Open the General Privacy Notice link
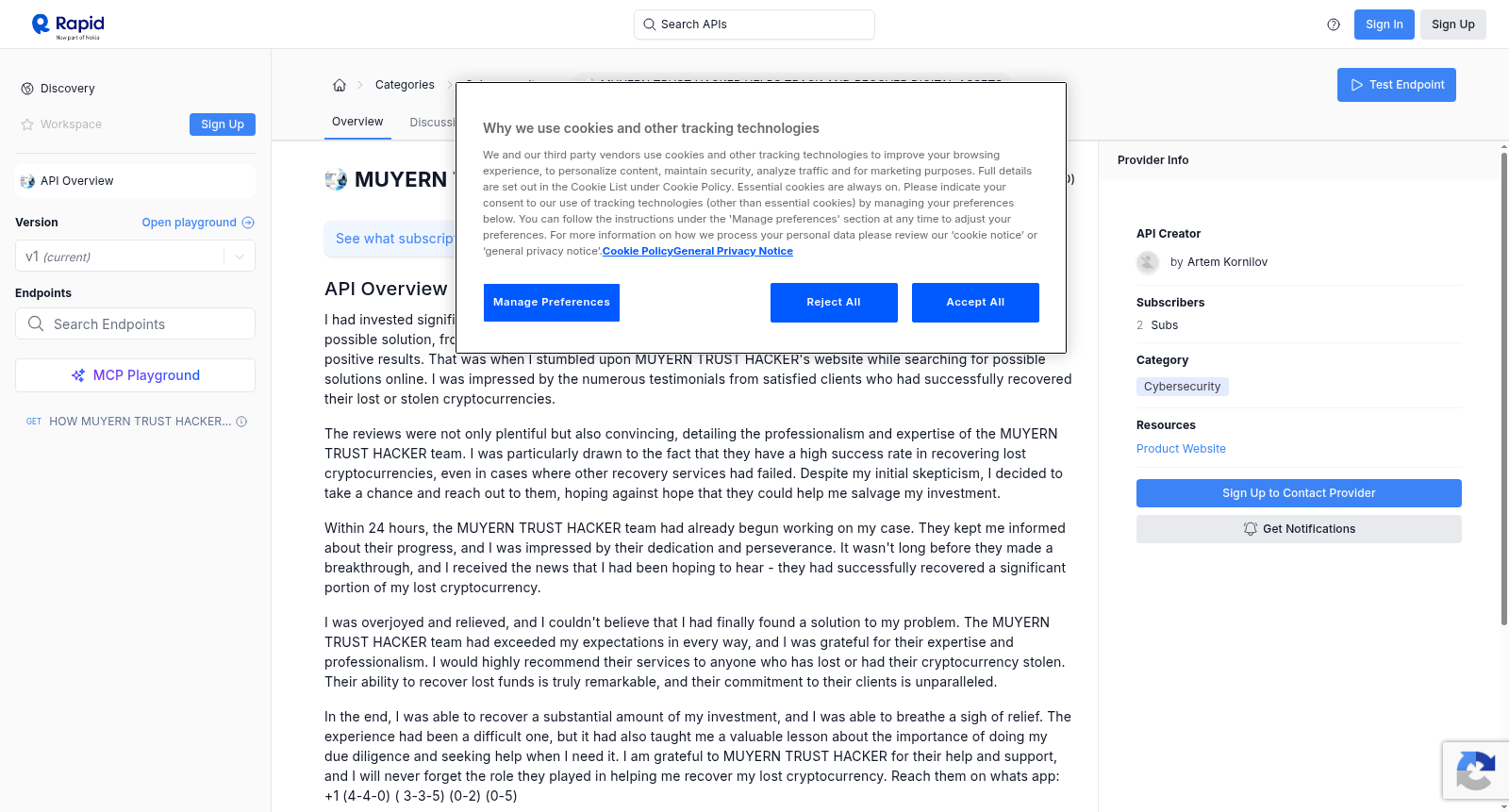 [734, 252]
